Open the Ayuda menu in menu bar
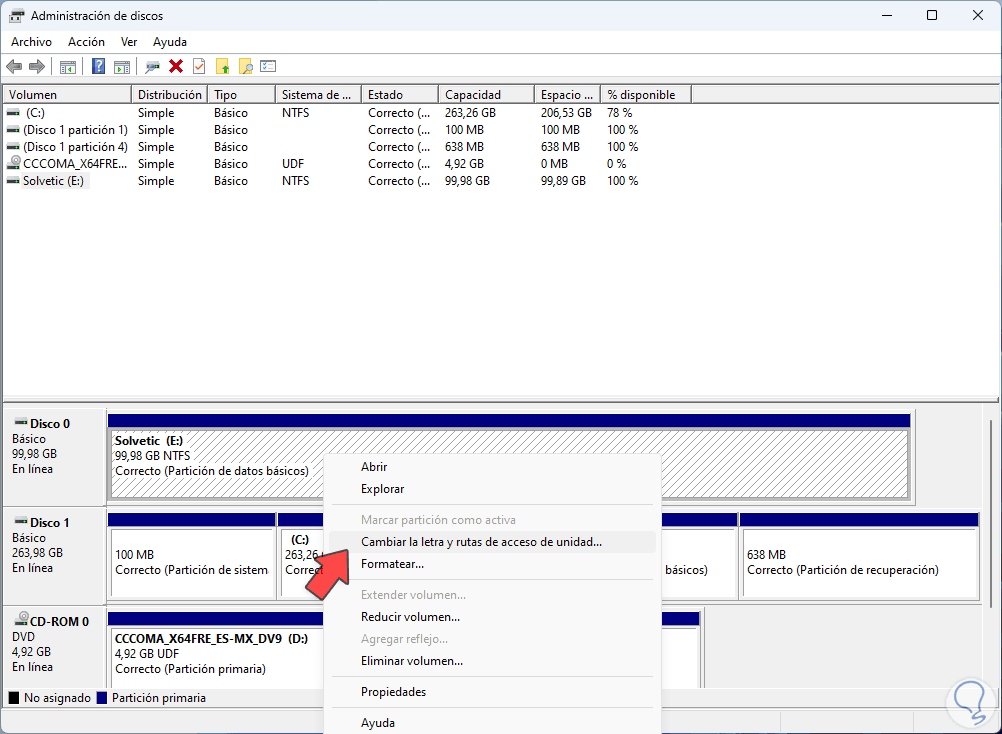1002x734 pixels. [170, 42]
